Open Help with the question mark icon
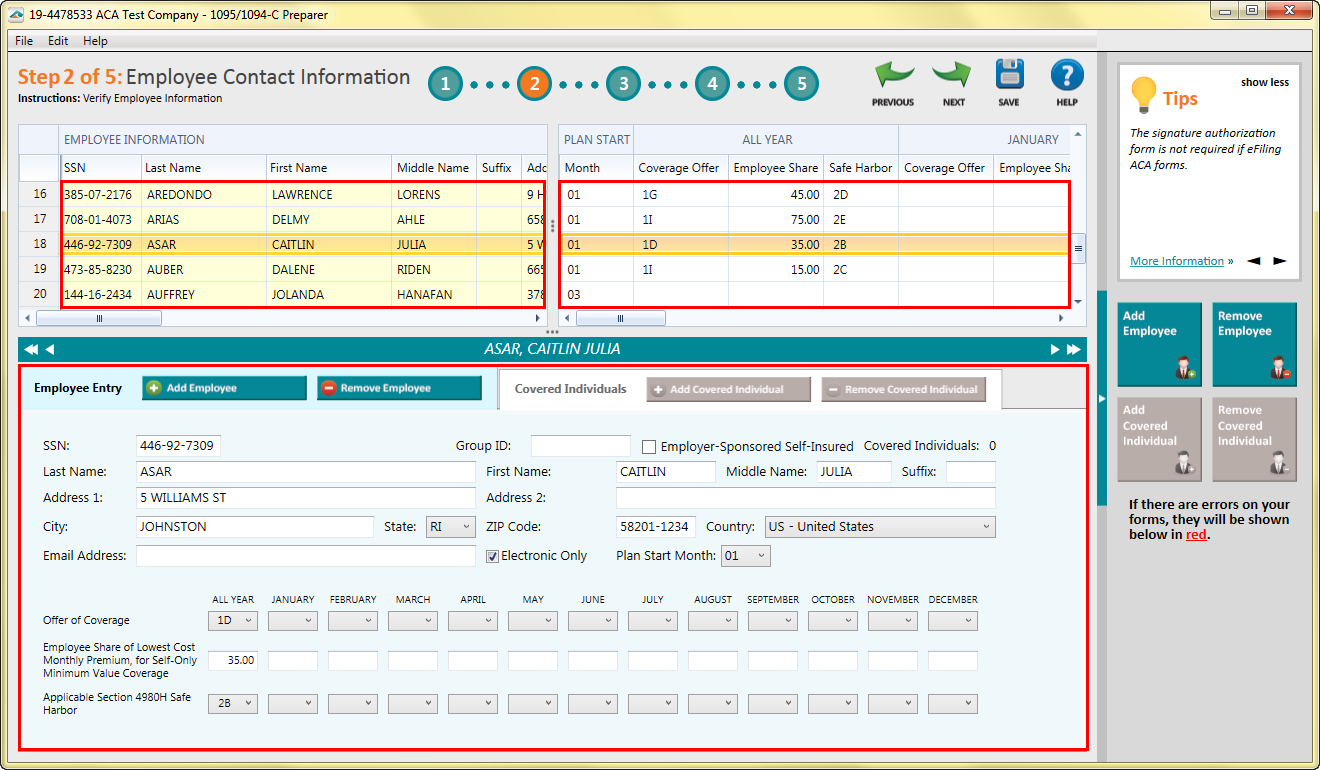This screenshot has height=770, width=1320. pyautogui.click(x=1067, y=77)
